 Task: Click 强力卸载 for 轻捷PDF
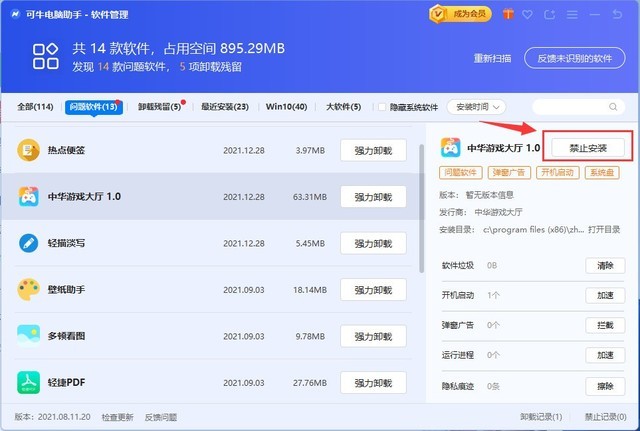(373, 383)
